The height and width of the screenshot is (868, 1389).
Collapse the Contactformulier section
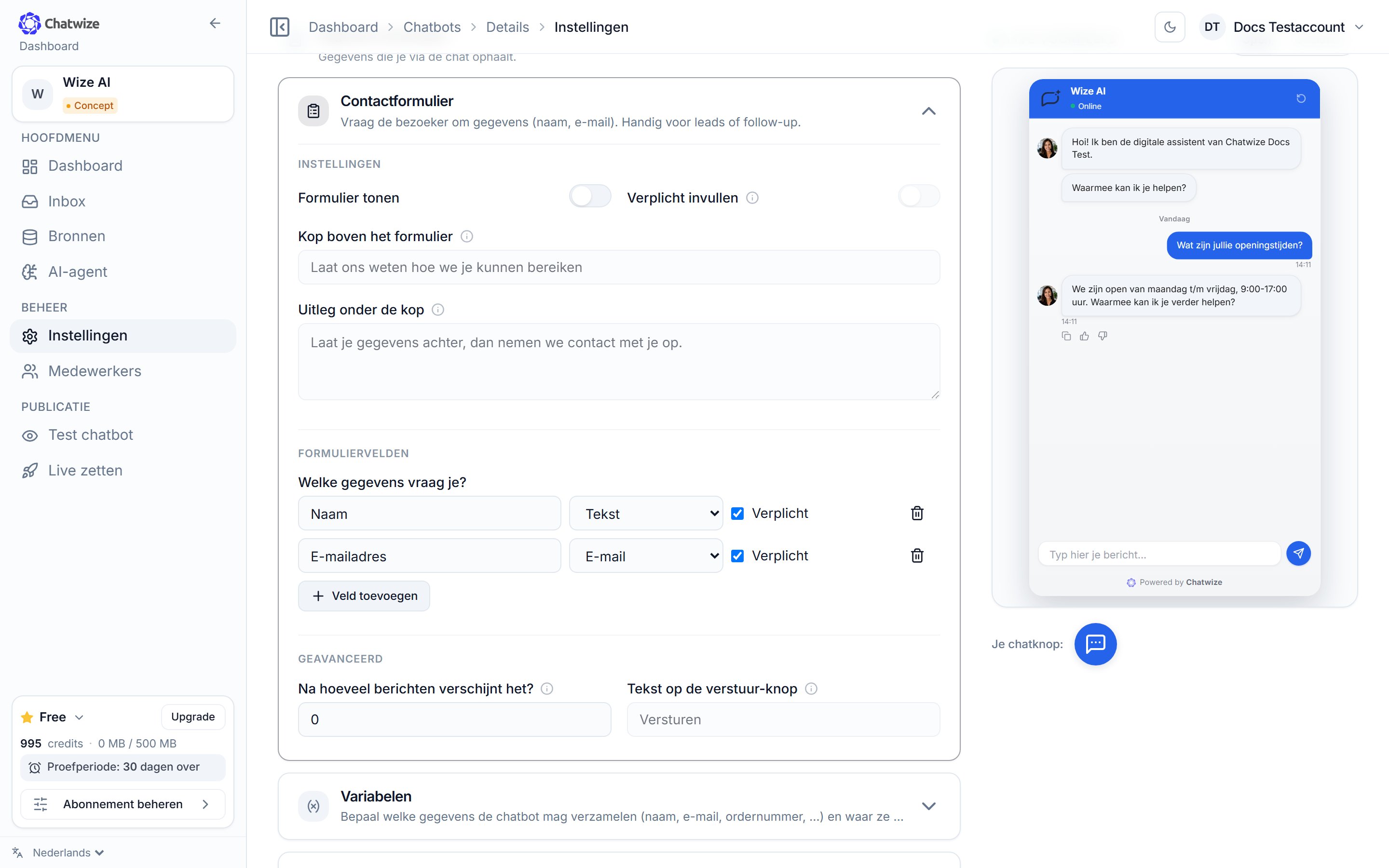click(929, 111)
